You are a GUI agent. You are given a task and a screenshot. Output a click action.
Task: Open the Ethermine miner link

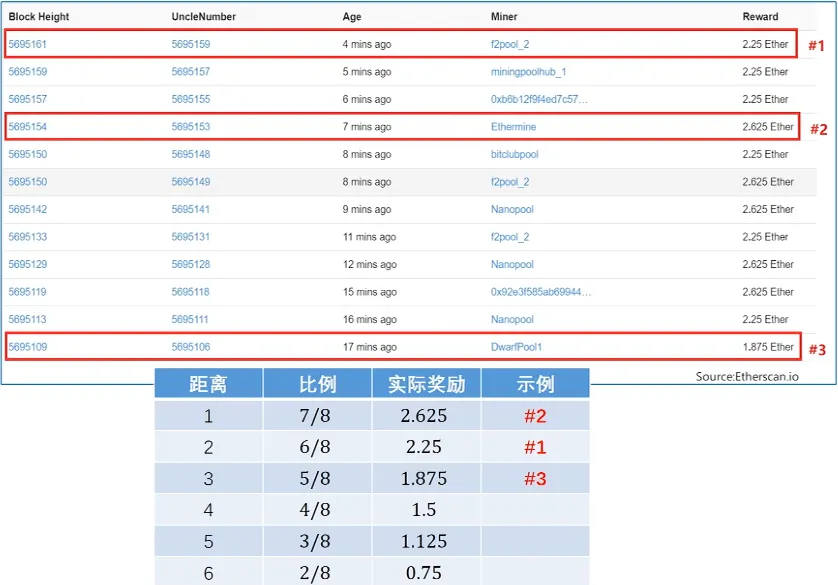click(x=514, y=127)
